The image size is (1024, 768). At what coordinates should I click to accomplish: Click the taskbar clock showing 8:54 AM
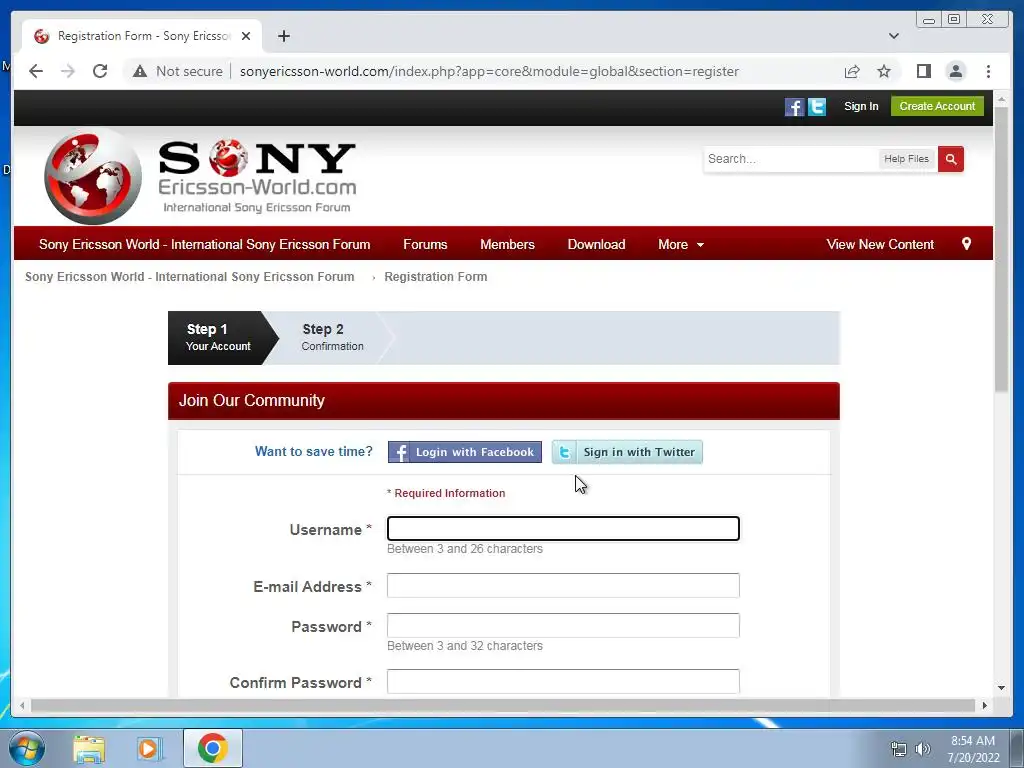pyautogui.click(x=973, y=748)
